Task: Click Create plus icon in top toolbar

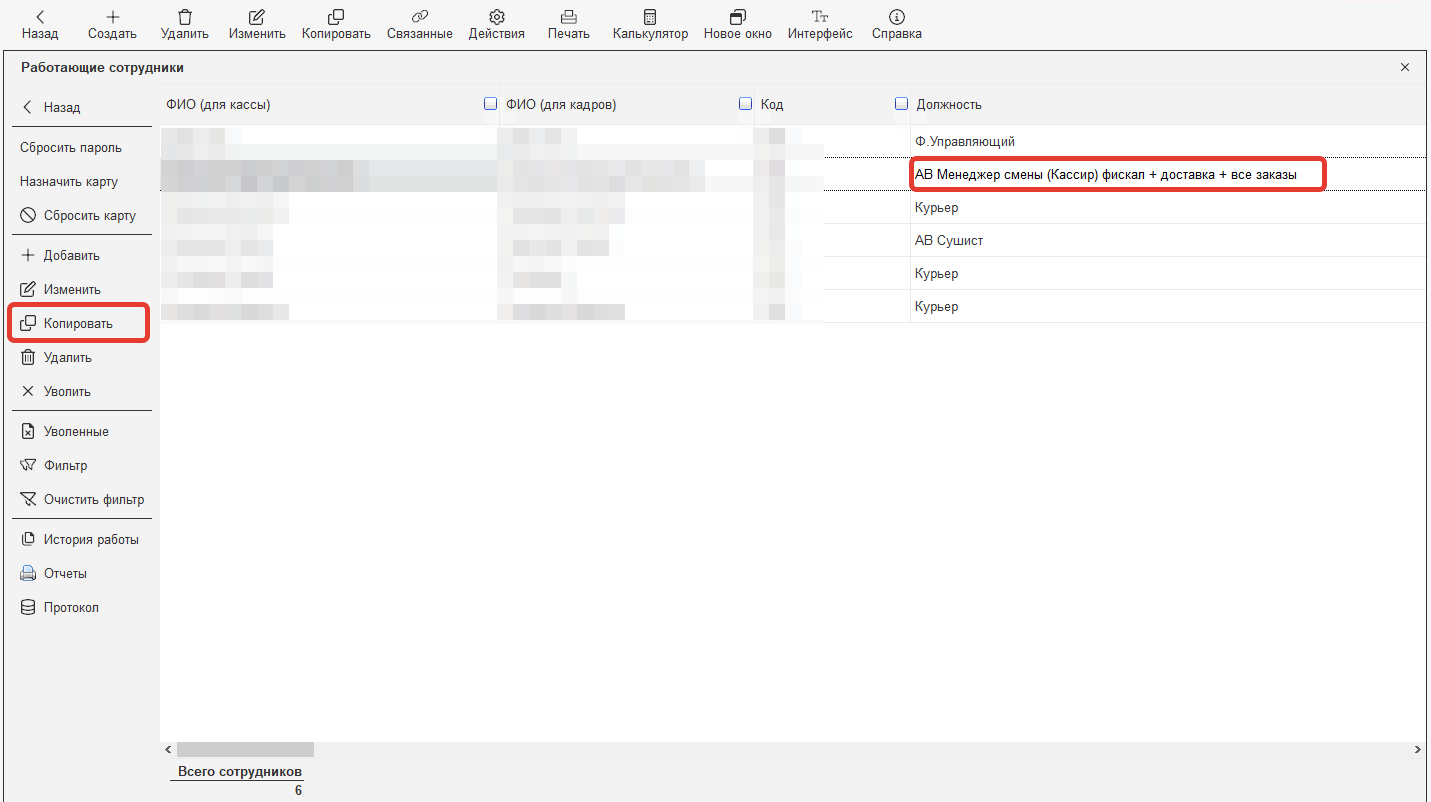Action: pos(112,18)
